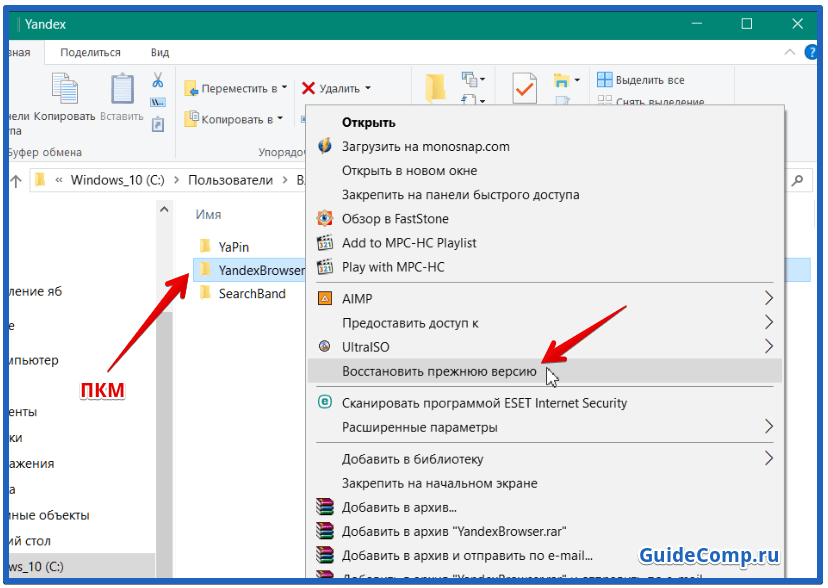828x588 pixels.
Task: Open the Вид ribbon tab
Action: pyautogui.click(x=159, y=52)
